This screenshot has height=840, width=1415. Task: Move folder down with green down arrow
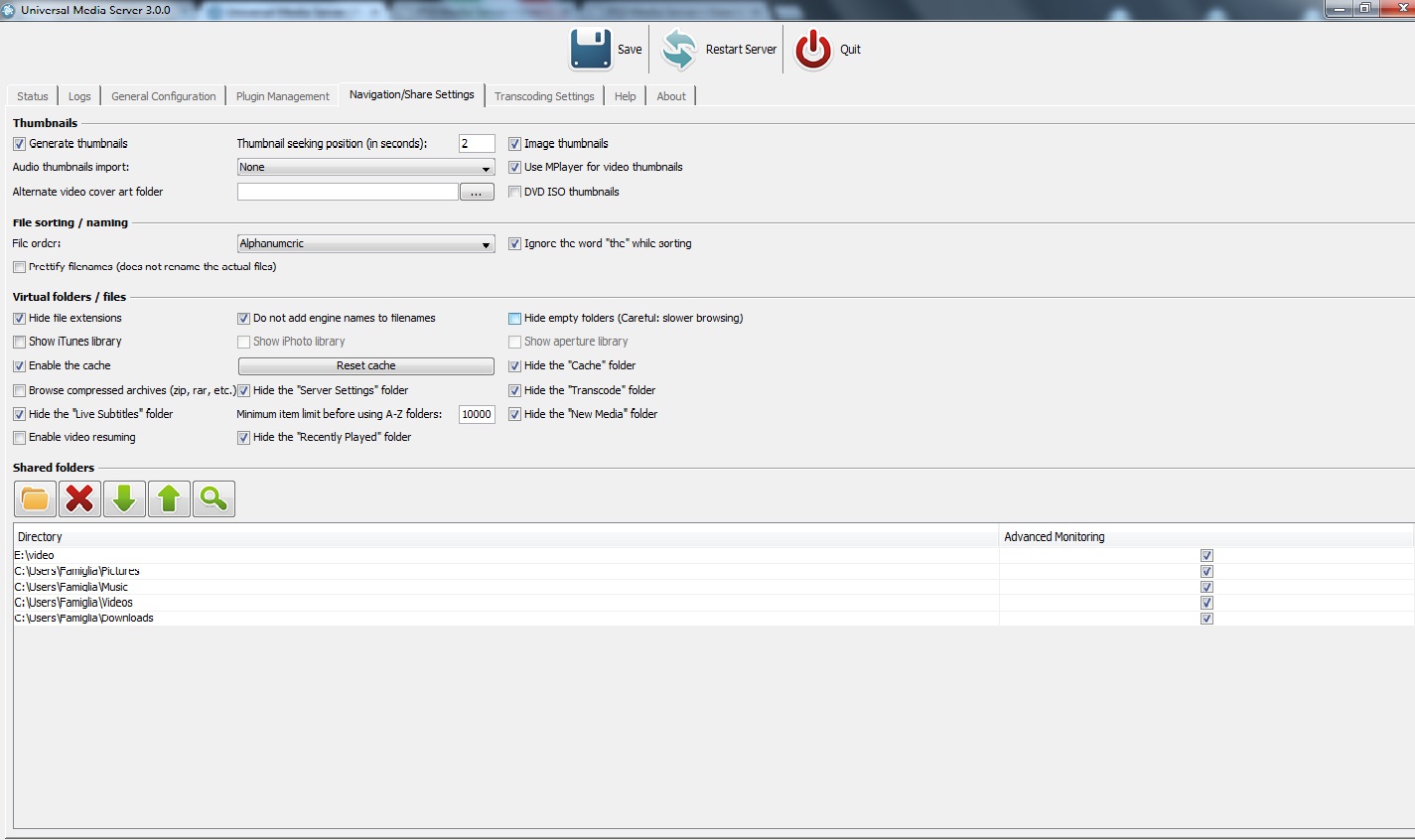click(124, 498)
